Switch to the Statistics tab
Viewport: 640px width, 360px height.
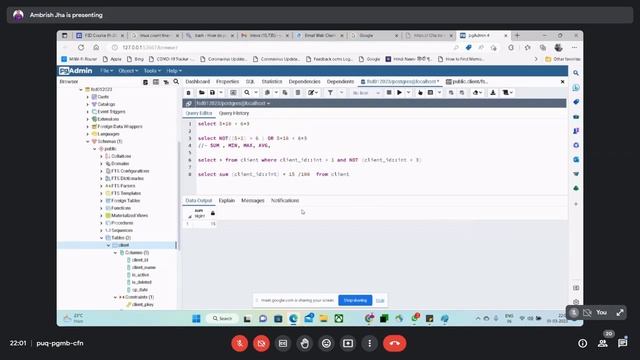click(x=272, y=82)
